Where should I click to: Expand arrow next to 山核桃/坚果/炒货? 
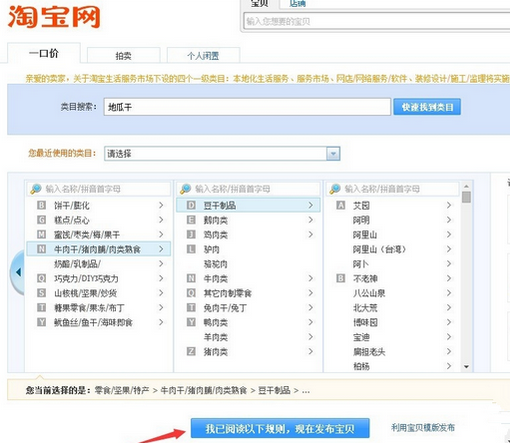tap(161, 293)
